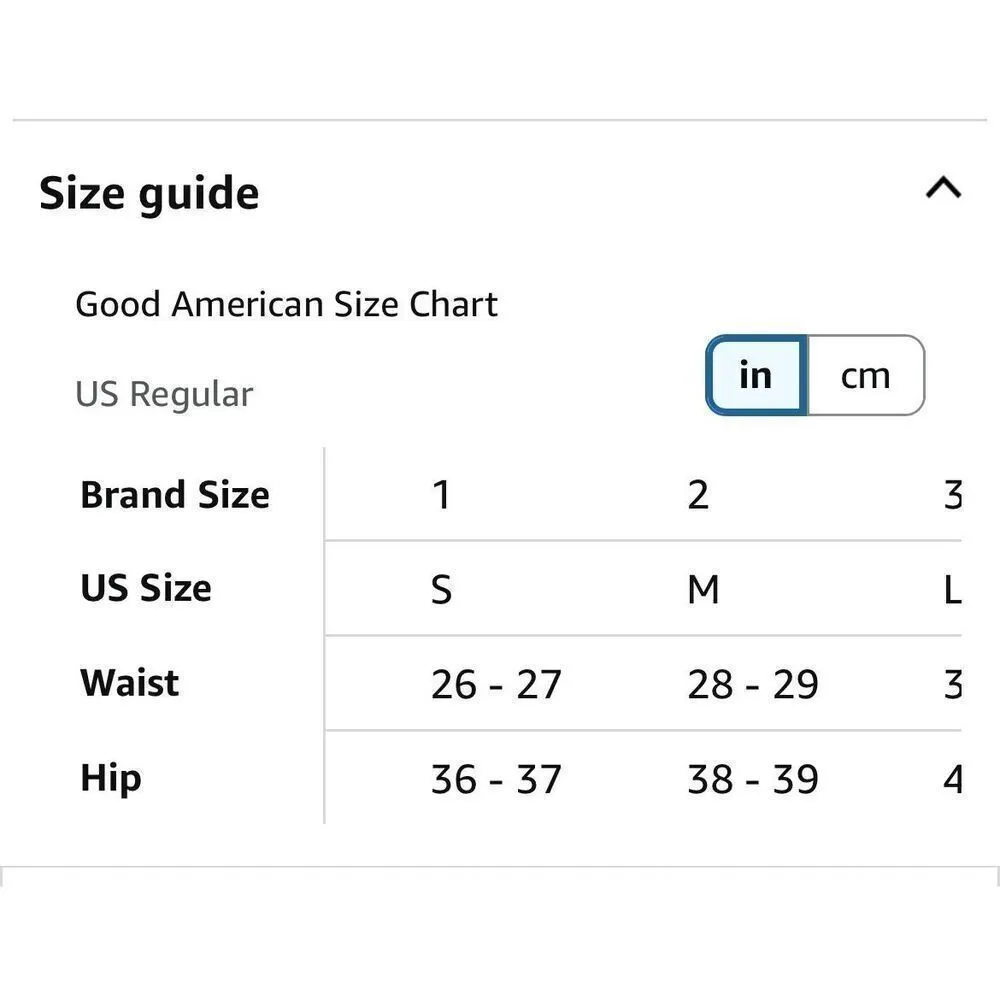This screenshot has width=1000, height=1000.
Task: Click the Hip row label
Action: [x=110, y=778]
